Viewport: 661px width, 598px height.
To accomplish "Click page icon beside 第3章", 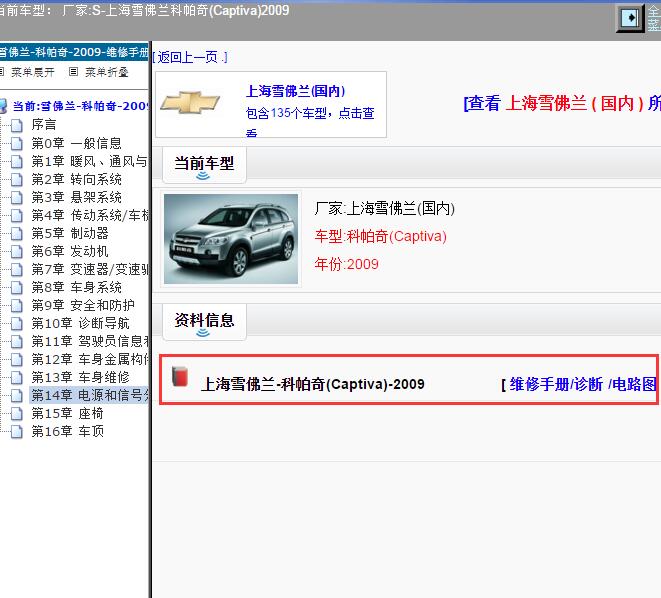I will [x=16, y=197].
